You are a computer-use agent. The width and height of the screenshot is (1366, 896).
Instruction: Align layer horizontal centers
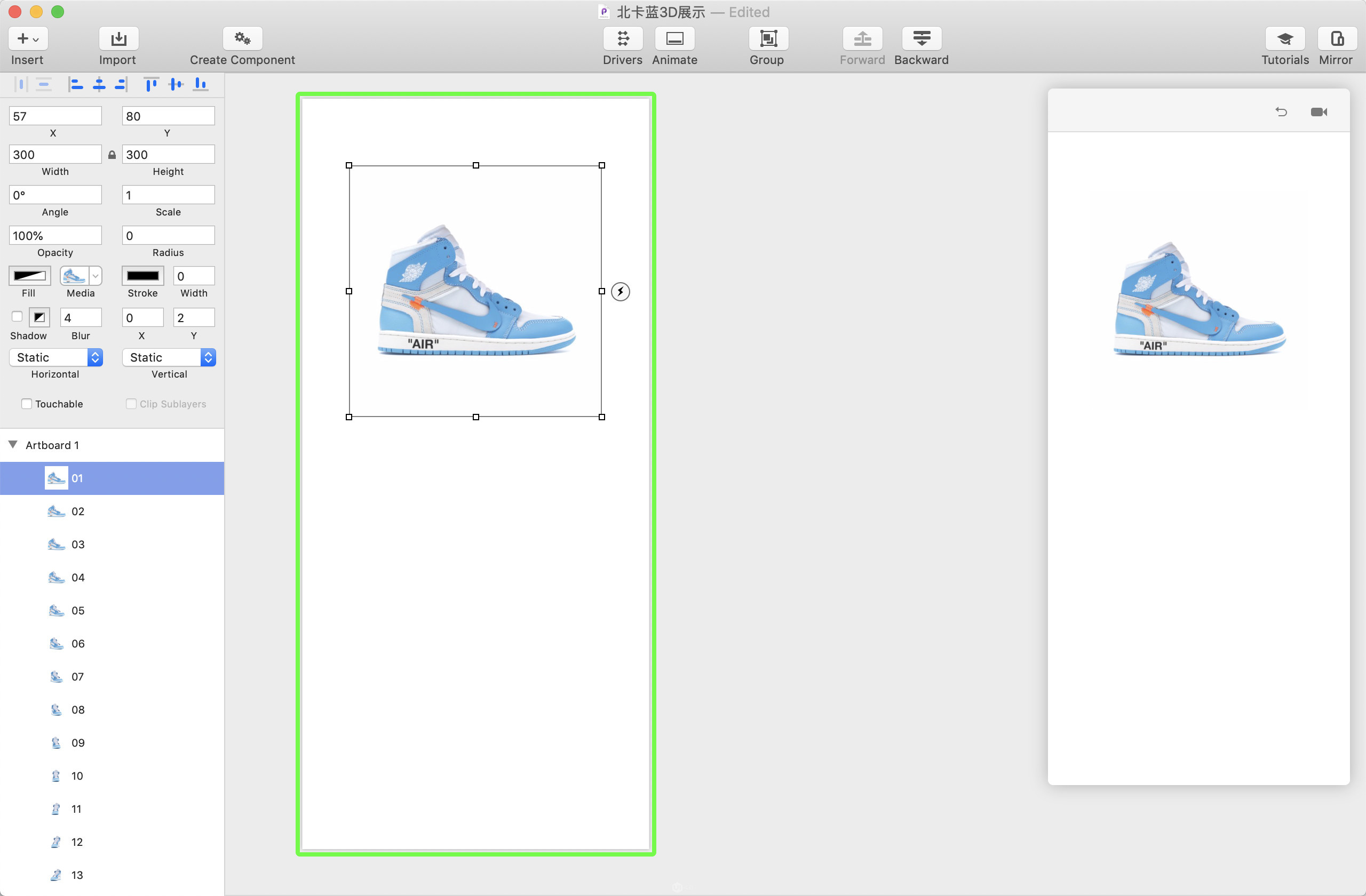pyautogui.click(x=99, y=85)
